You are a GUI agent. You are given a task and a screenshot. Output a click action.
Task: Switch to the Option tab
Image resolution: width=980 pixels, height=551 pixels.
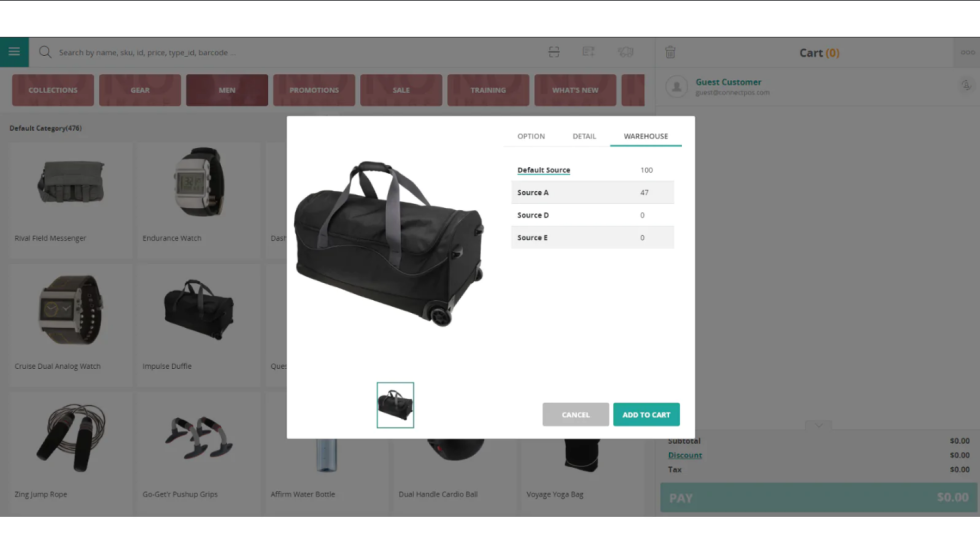[x=531, y=136]
